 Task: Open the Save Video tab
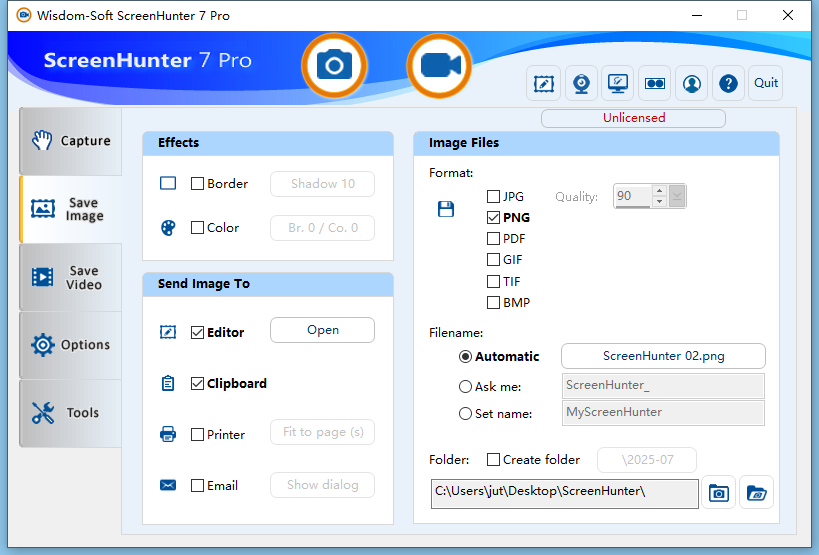coord(71,277)
